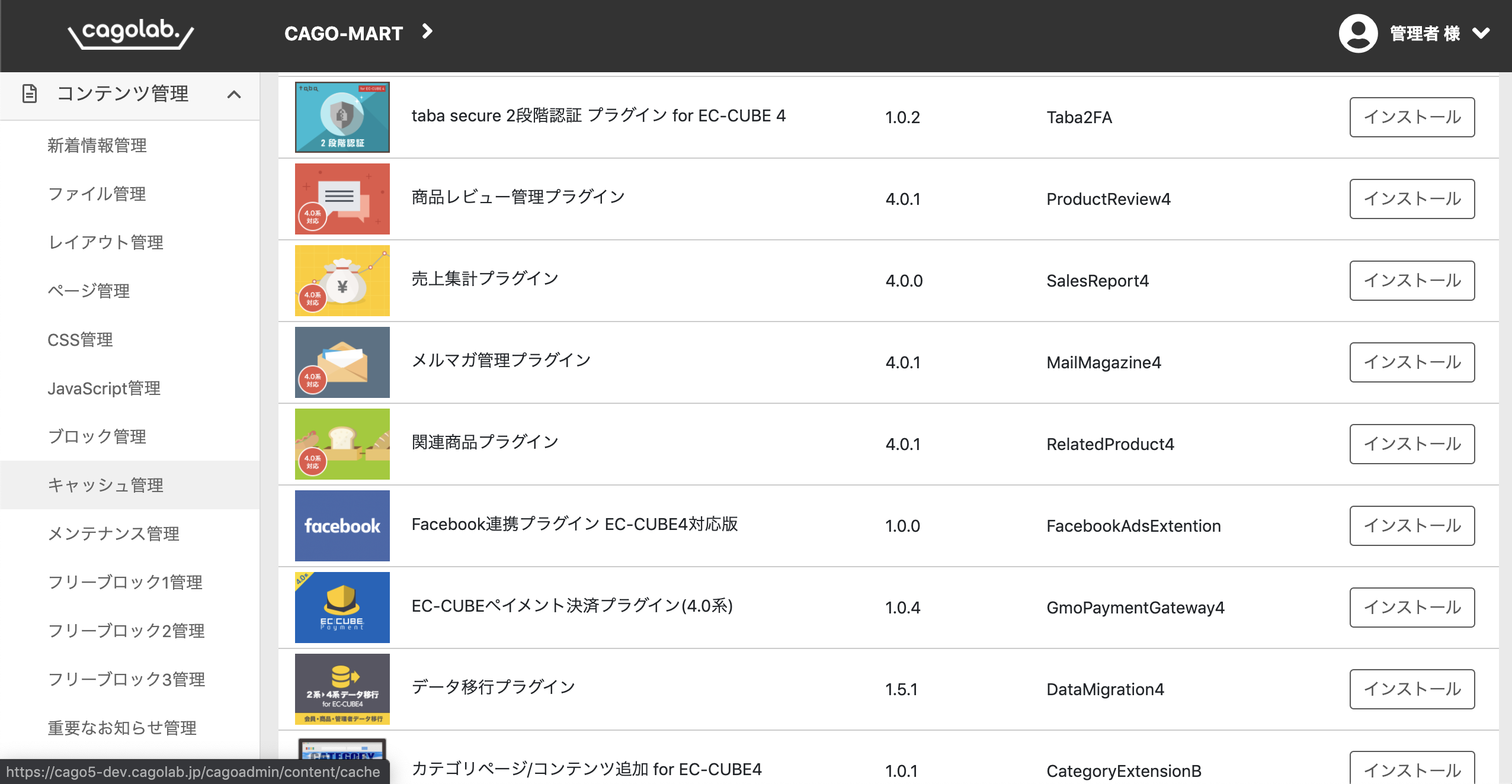Open the 管理者 様 dropdown arrow
This screenshot has width=1512, height=784.
[1481, 33]
